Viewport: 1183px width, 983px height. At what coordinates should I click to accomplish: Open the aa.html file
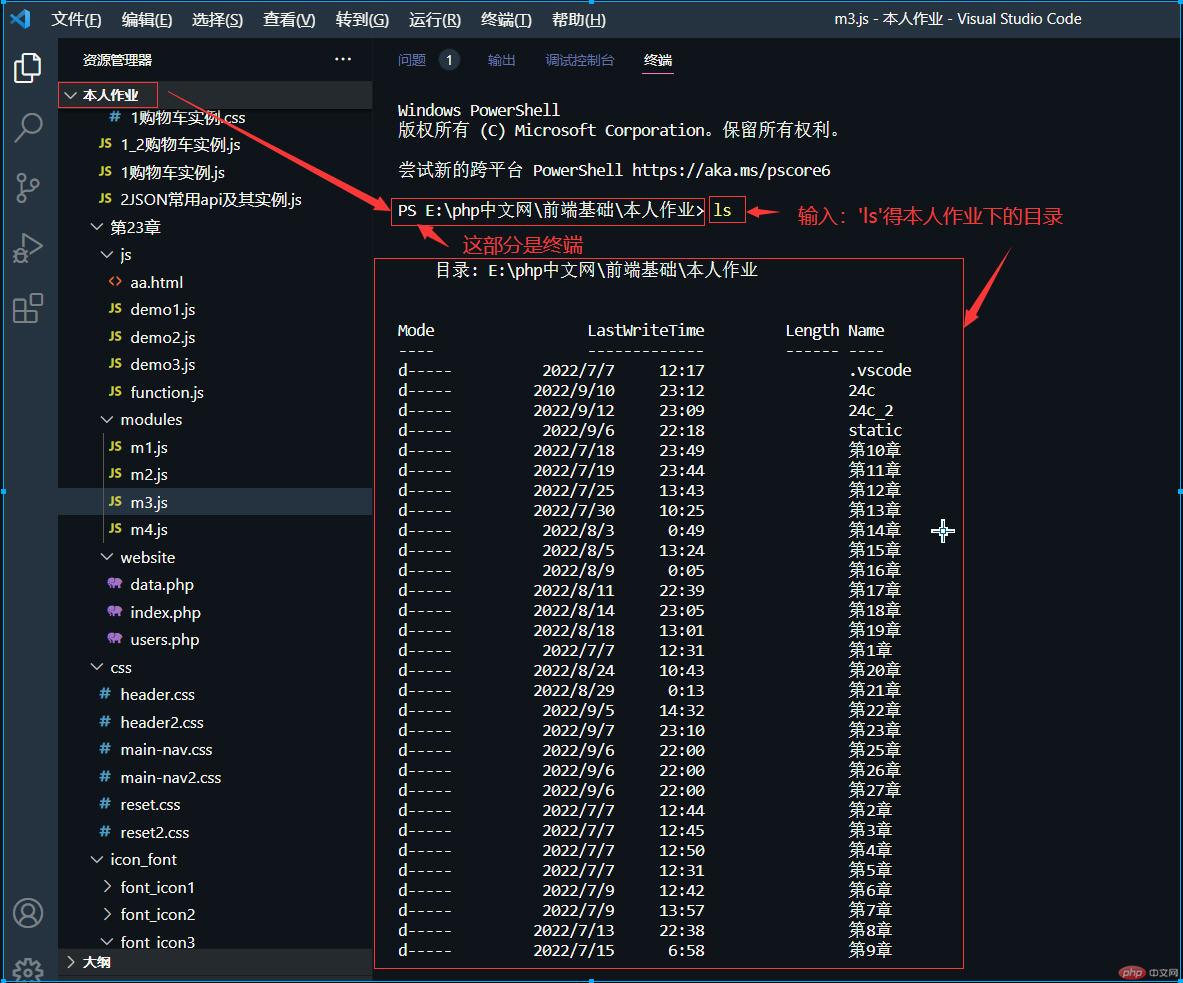pos(156,282)
